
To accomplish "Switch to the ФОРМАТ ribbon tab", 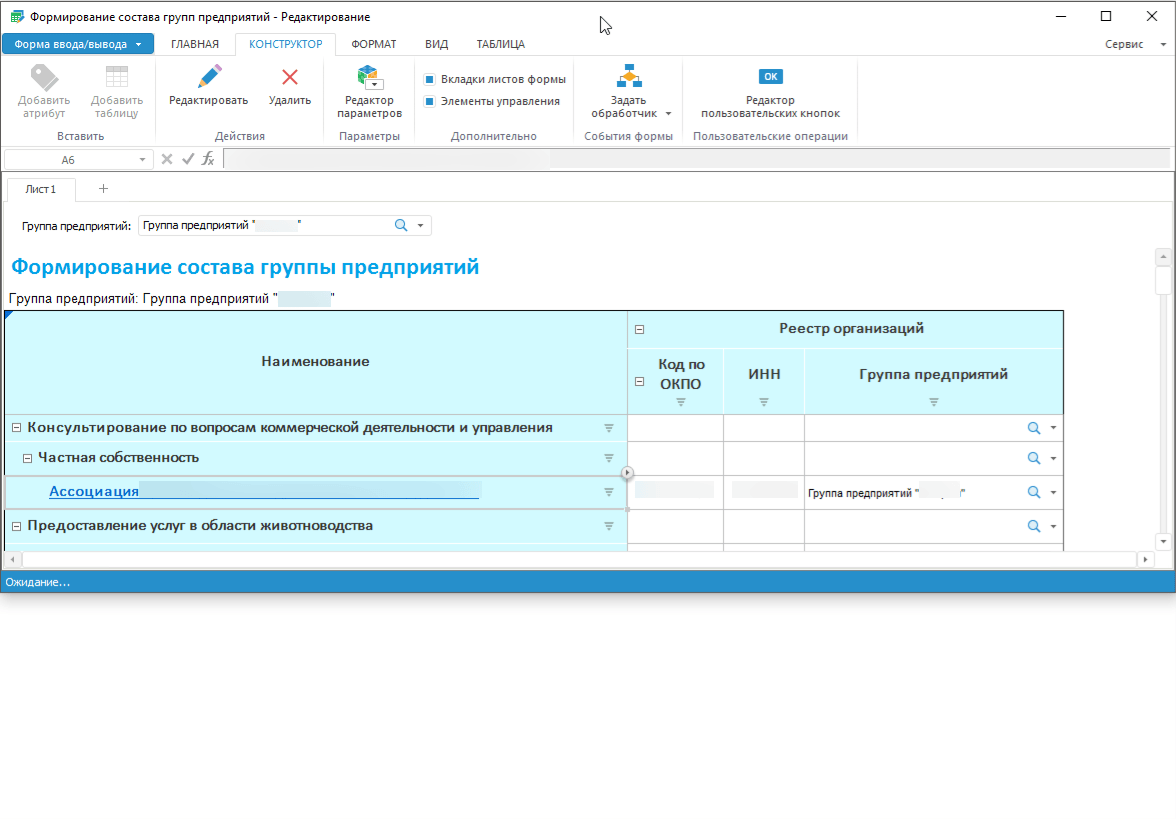I will click(x=373, y=44).
